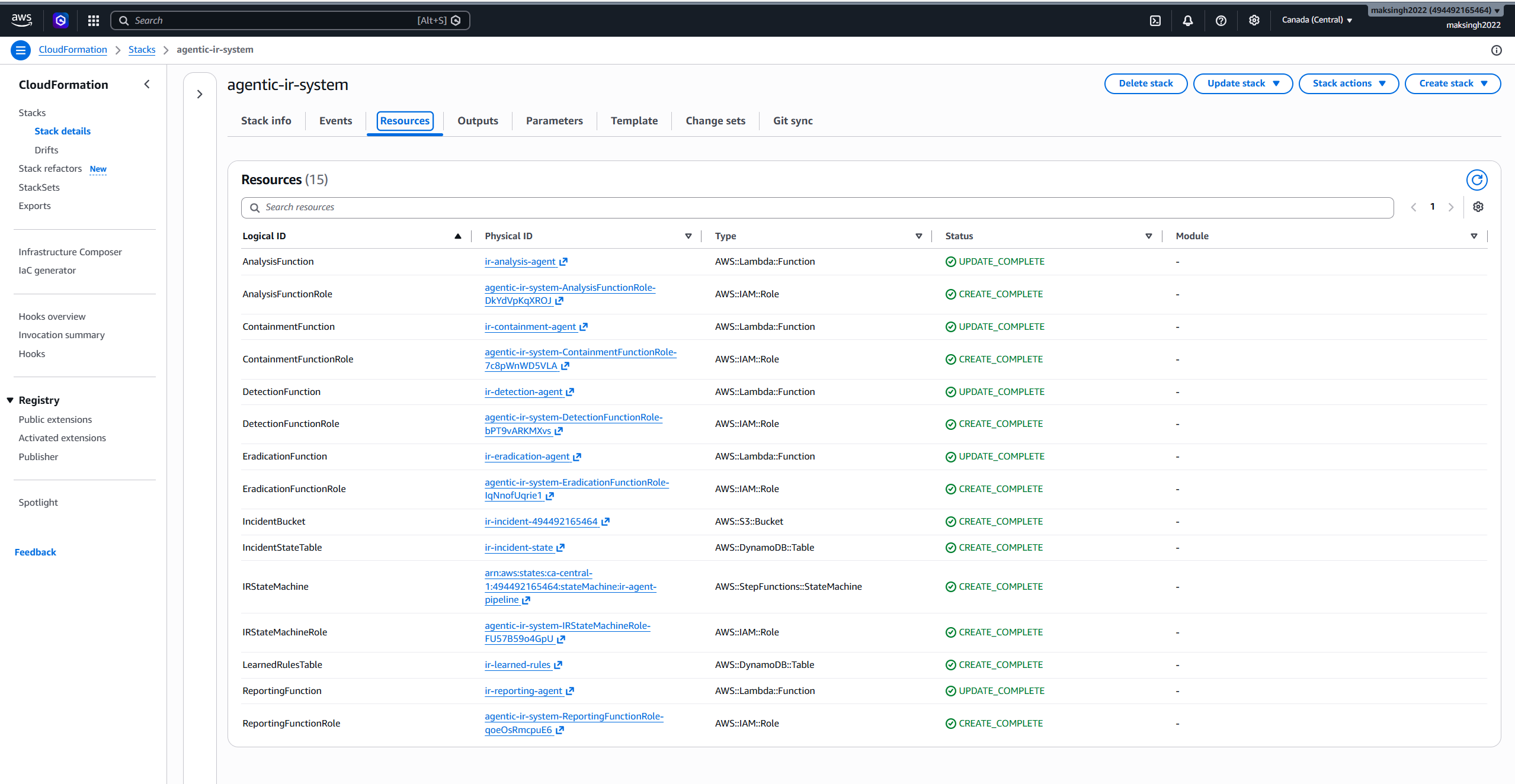
Task: Open the Update stack dropdown
Action: [1242, 83]
